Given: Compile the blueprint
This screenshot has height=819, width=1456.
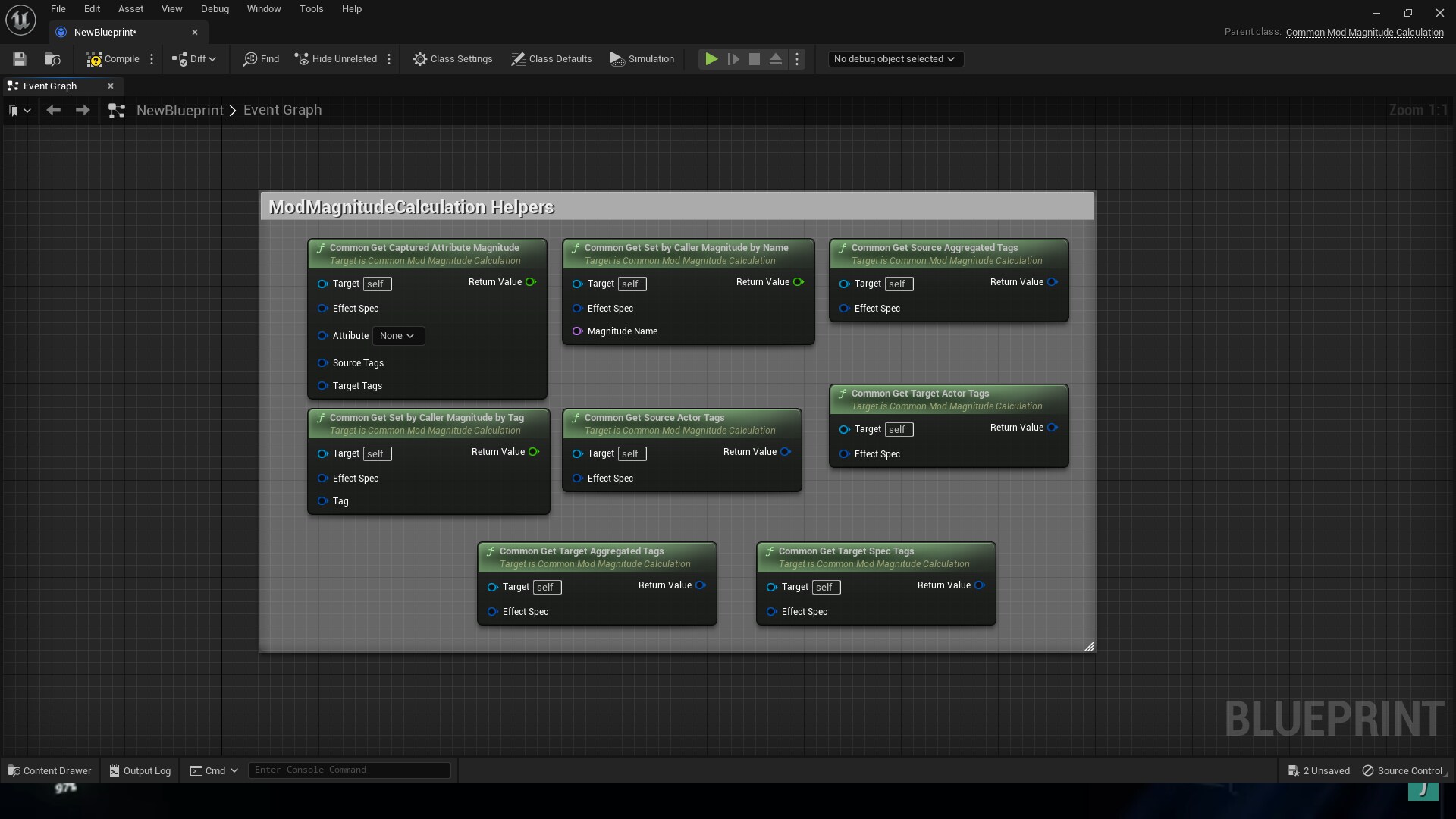Looking at the screenshot, I should pos(112,58).
